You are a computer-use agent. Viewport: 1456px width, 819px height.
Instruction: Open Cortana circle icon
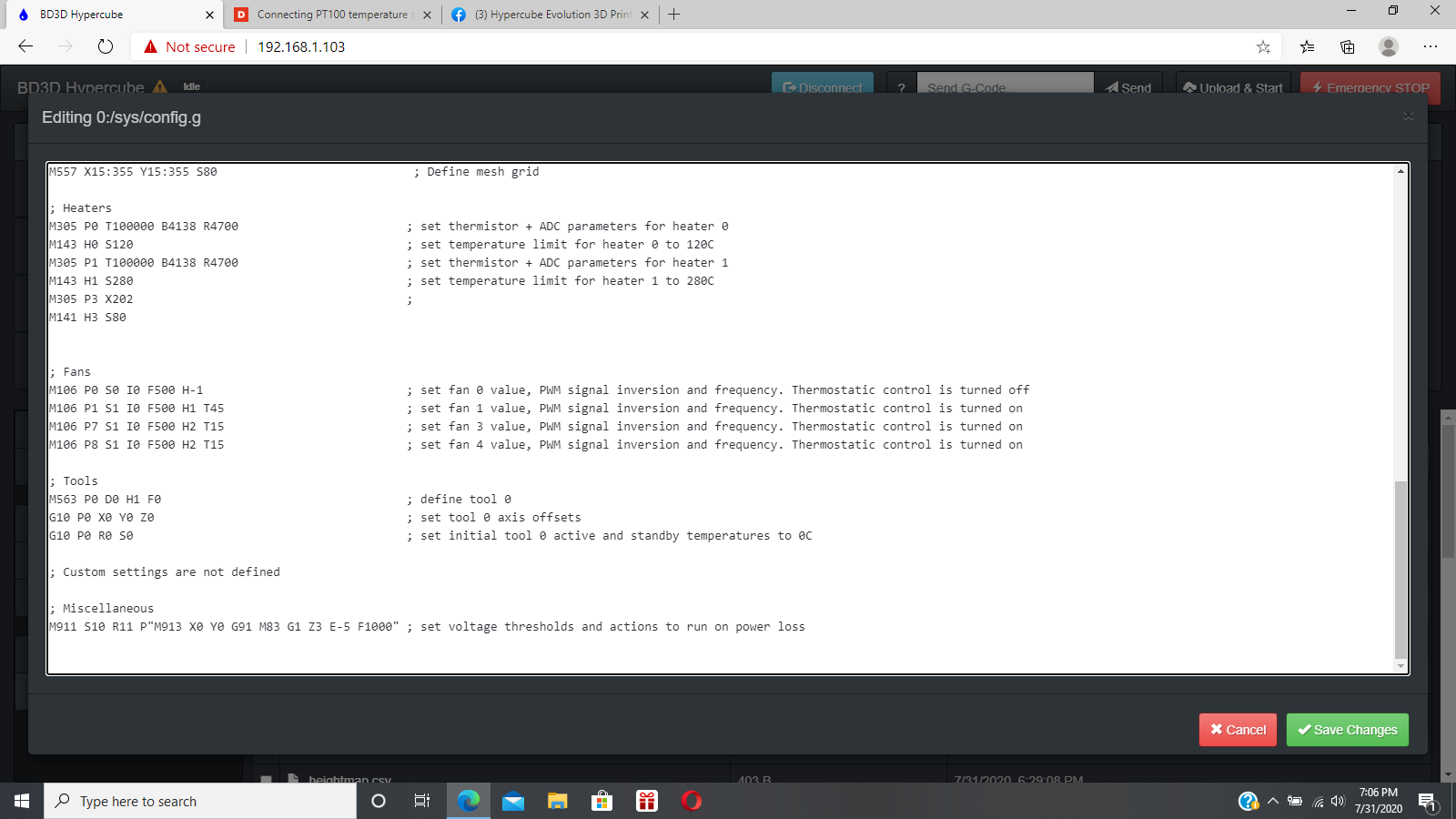point(379,801)
